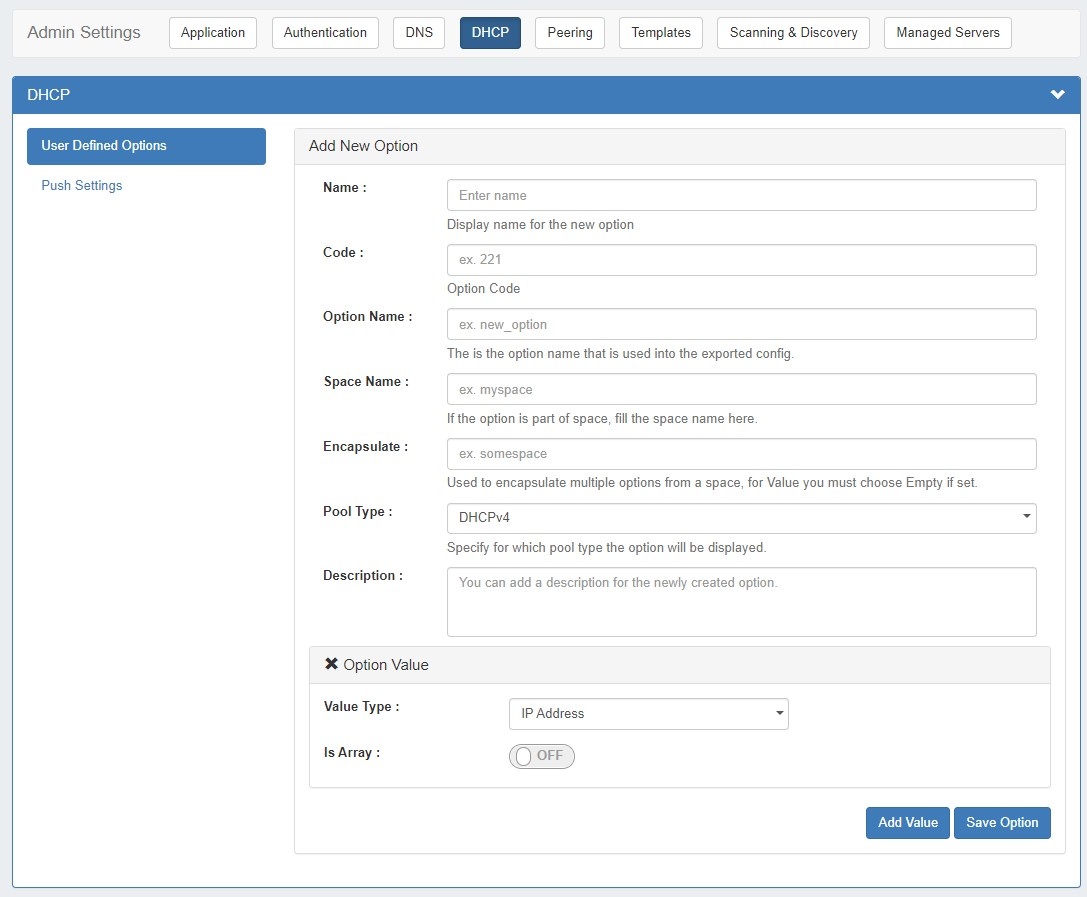Click the Save Option button
This screenshot has width=1087, height=897.
coord(1002,822)
